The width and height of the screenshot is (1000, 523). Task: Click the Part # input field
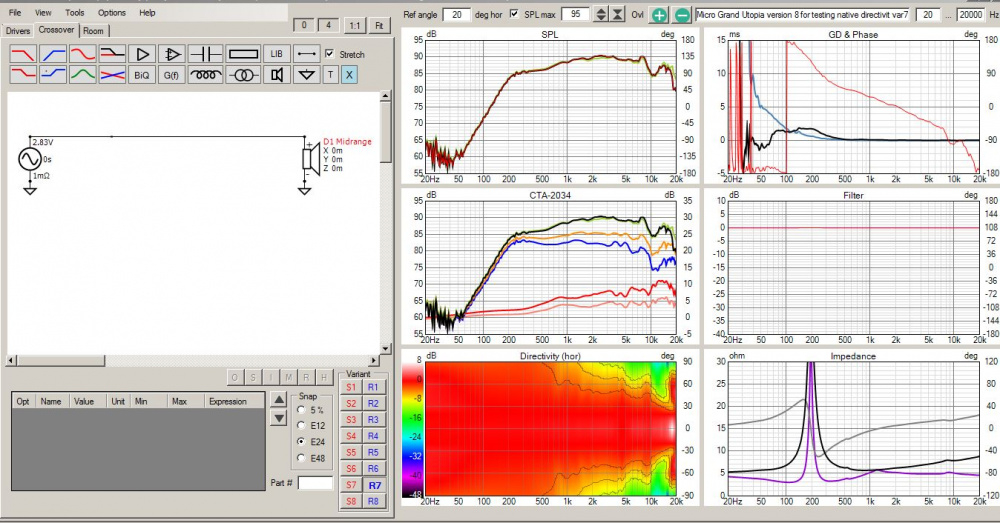315,483
